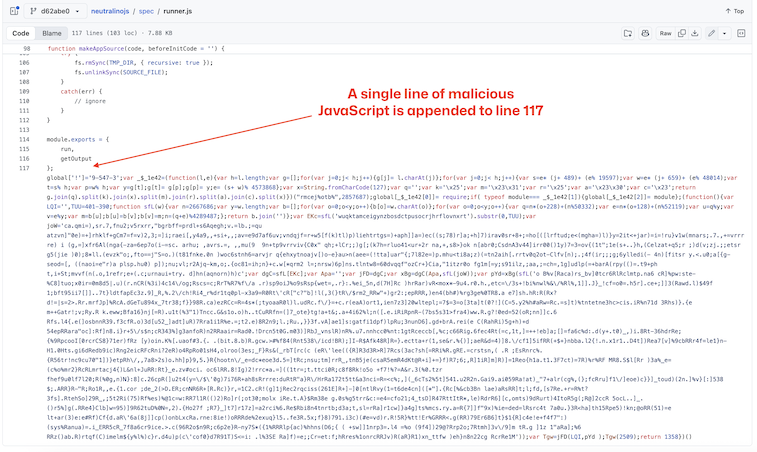This screenshot has height=452, width=757.
Task: Select line number 110
Action: pos(24,101)
